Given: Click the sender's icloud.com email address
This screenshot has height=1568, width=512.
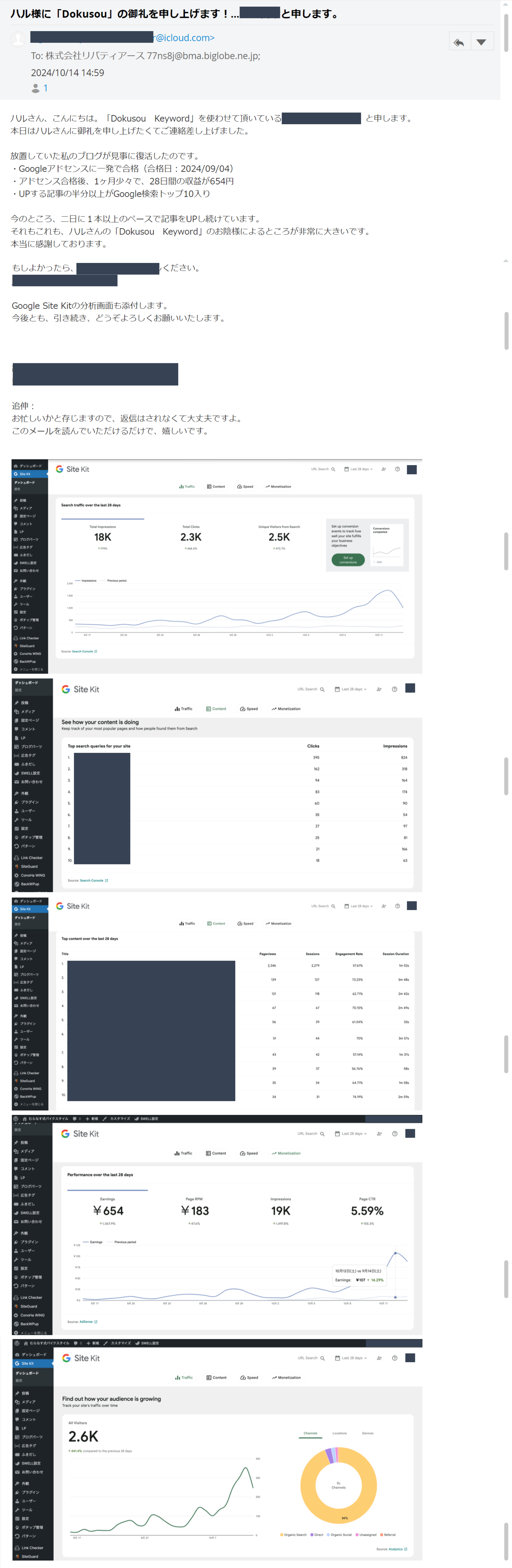Looking at the screenshot, I should click(x=184, y=38).
